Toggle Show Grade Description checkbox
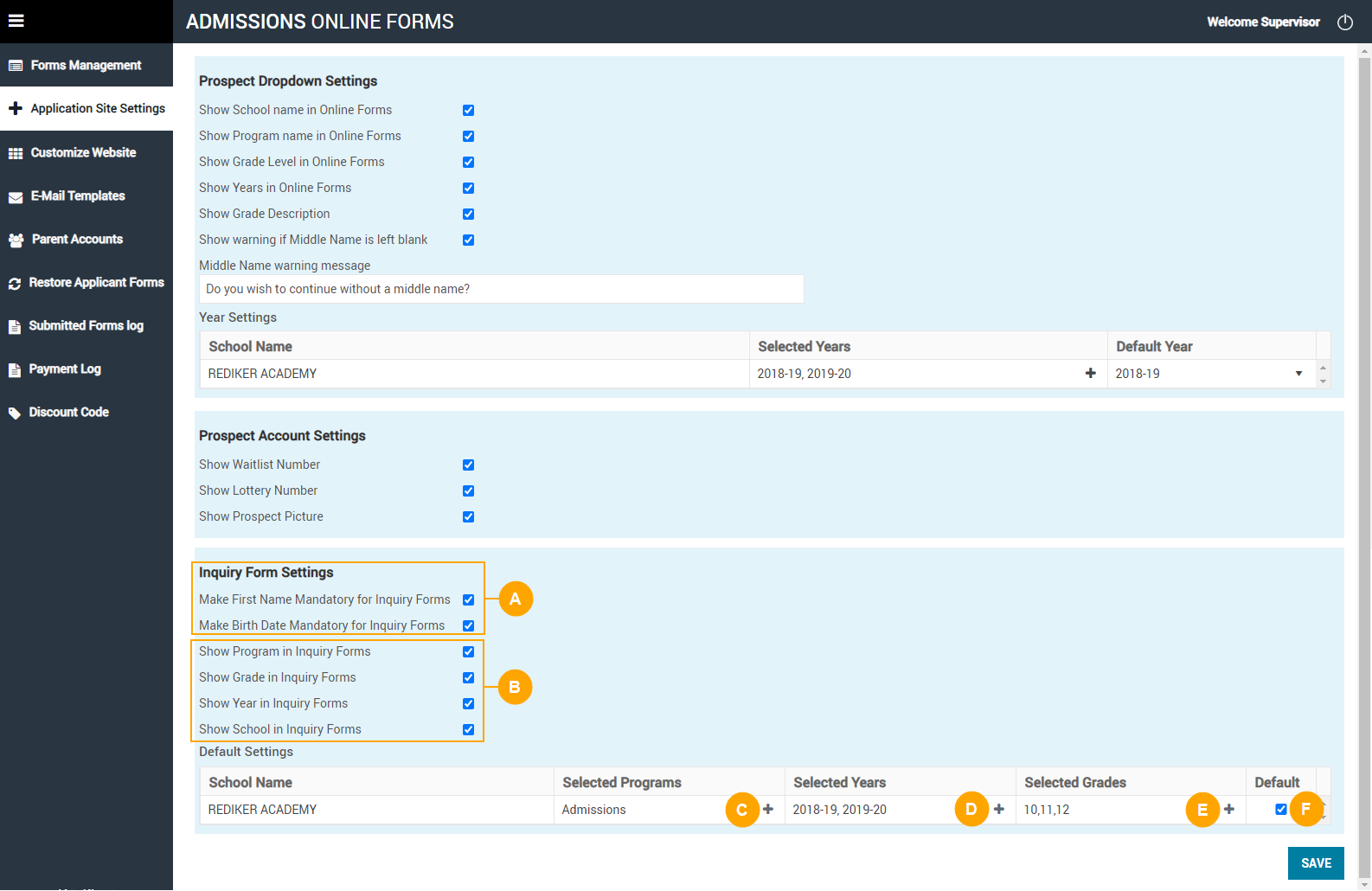This screenshot has width=1372, height=891. 468,214
